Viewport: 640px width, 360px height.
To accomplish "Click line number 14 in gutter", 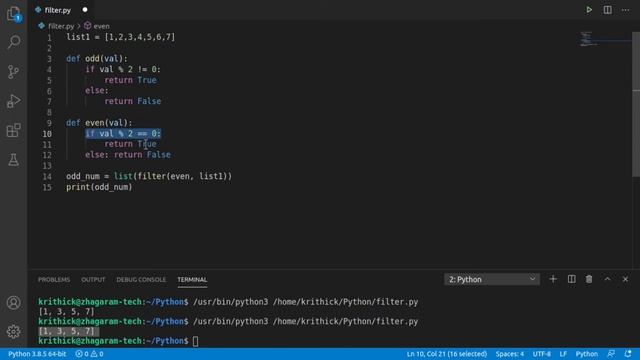I will tap(47, 177).
